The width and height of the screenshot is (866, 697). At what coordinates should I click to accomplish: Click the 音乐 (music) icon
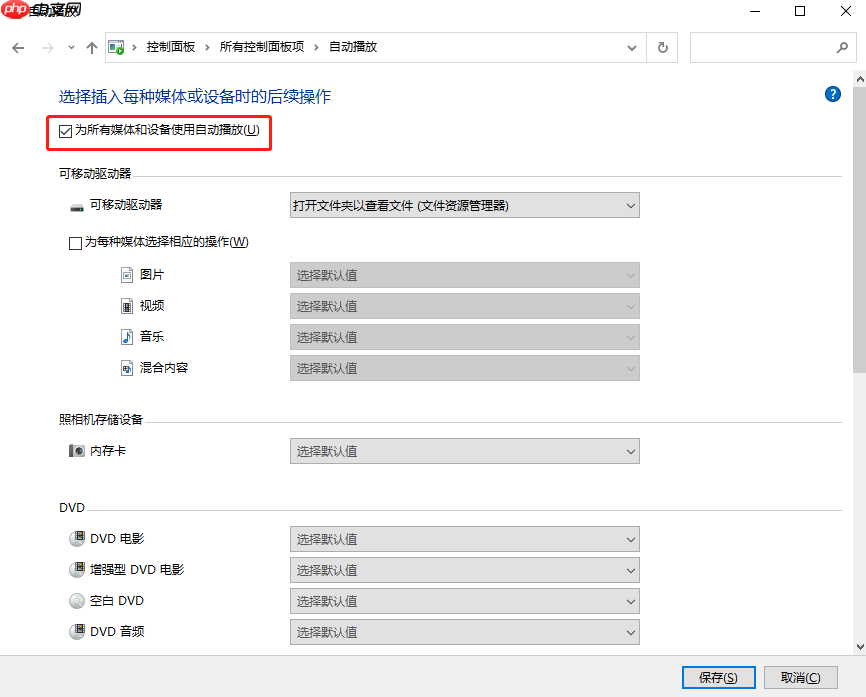pyautogui.click(x=126, y=336)
